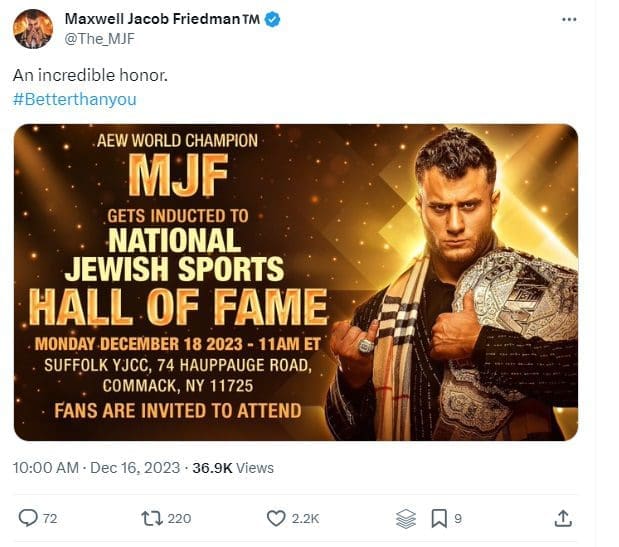Follow the #Betterthanyou hashtag
Screen dimensions: 619x547
(75, 99)
